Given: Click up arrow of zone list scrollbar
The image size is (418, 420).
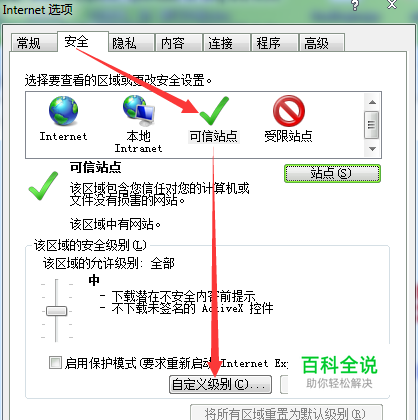Looking at the screenshot, I should pos(372,102).
